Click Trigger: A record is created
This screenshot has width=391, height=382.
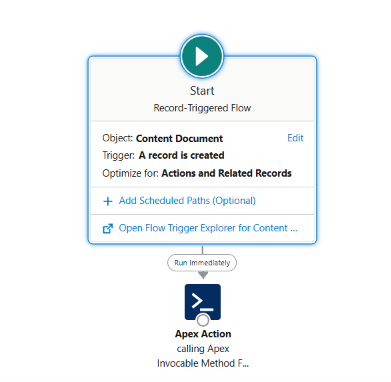pos(163,155)
